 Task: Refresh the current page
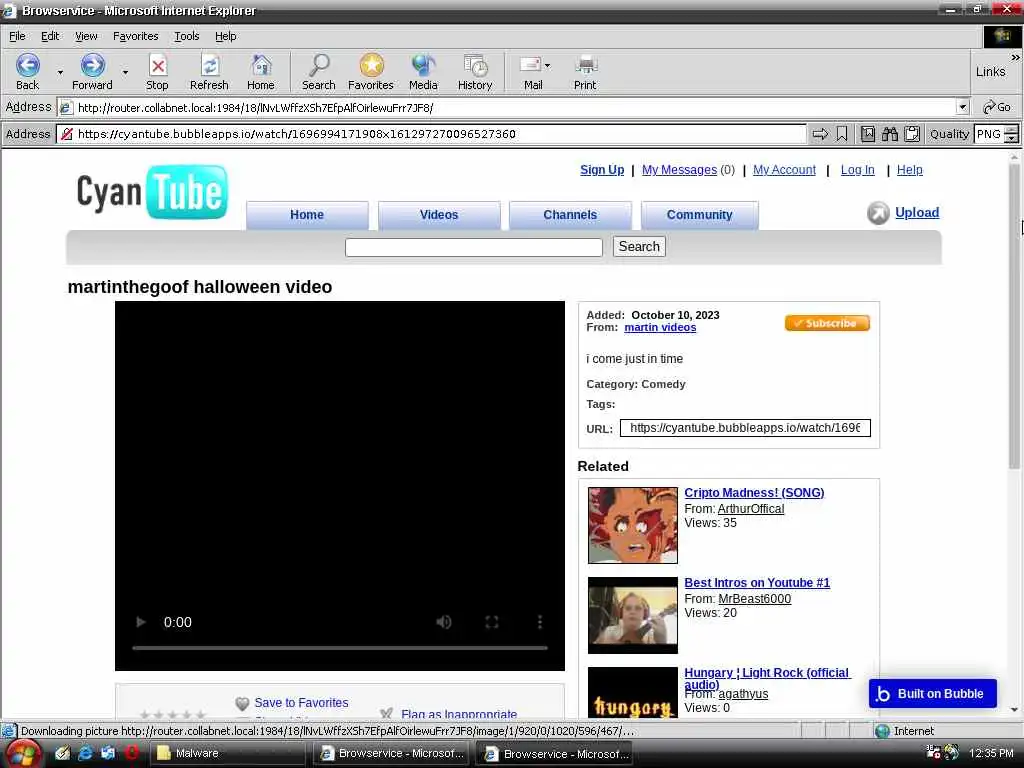209,72
